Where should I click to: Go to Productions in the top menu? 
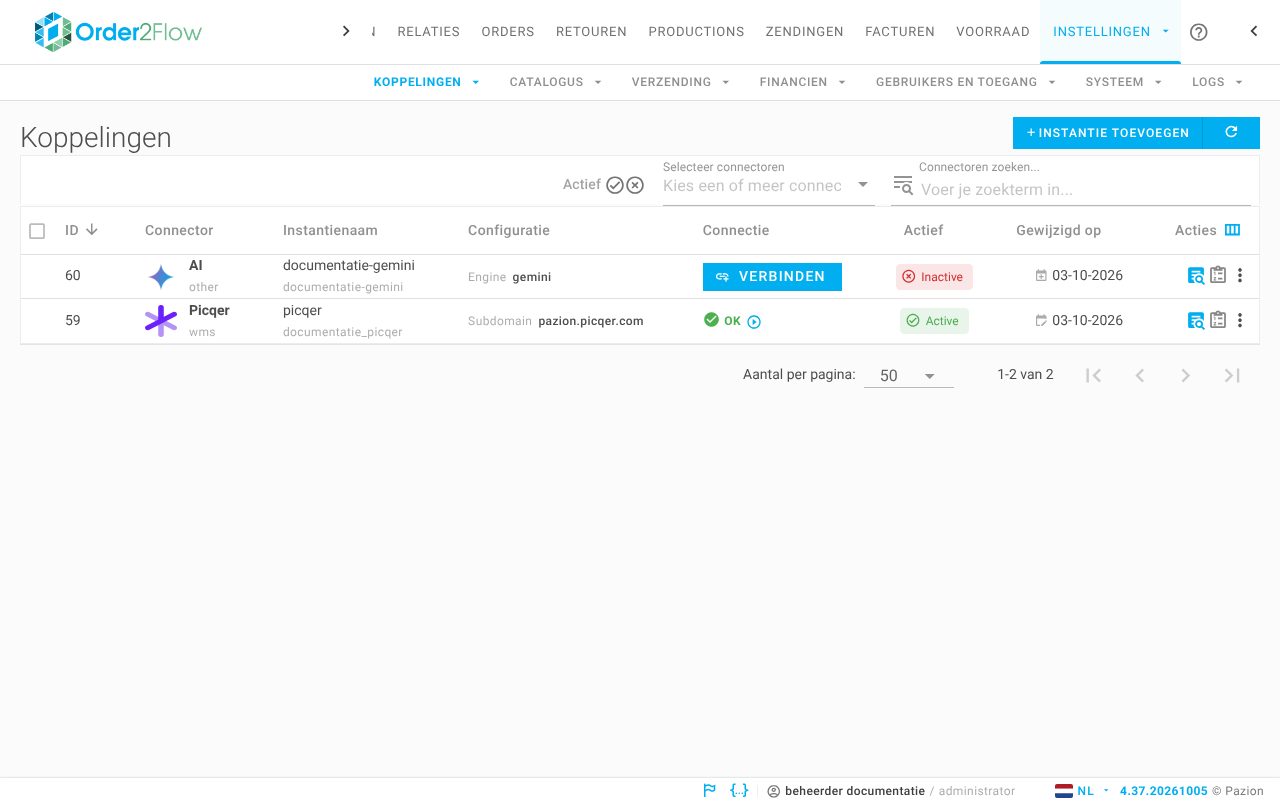[x=696, y=32]
